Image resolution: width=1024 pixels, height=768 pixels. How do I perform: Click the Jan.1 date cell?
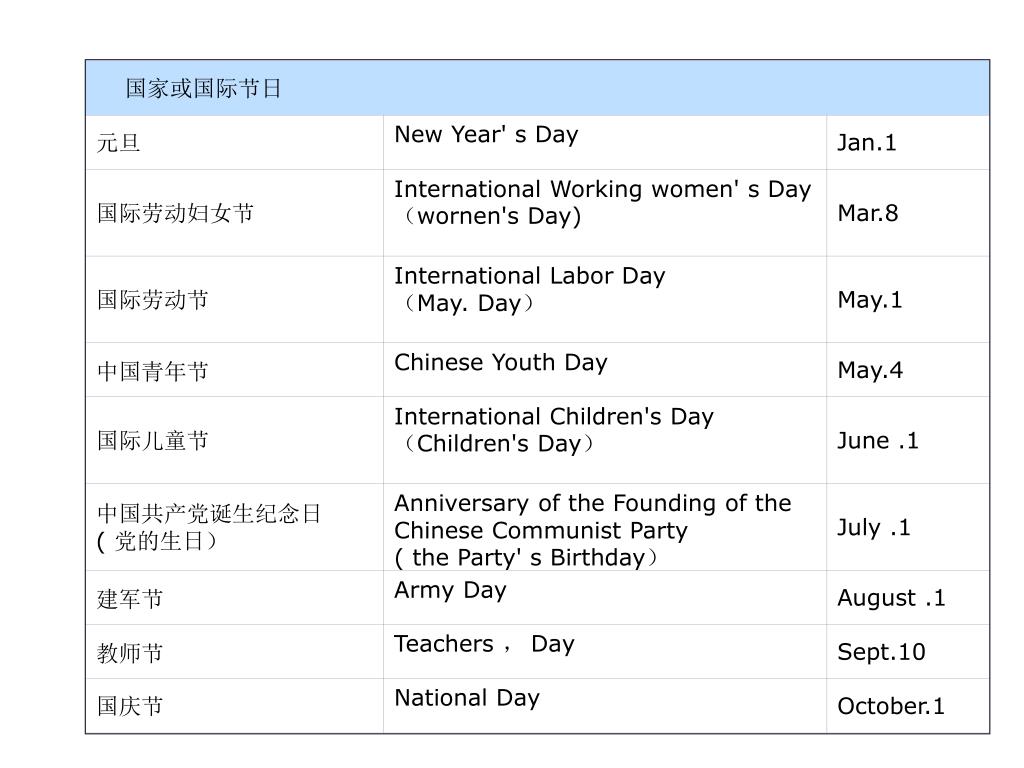tap(908, 143)
